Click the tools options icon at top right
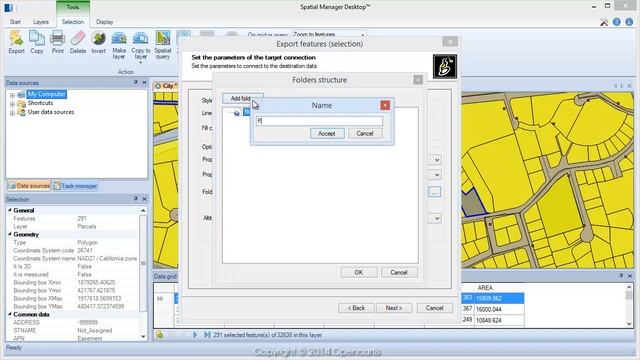This screenshot has width=640, height=360. 604,22
